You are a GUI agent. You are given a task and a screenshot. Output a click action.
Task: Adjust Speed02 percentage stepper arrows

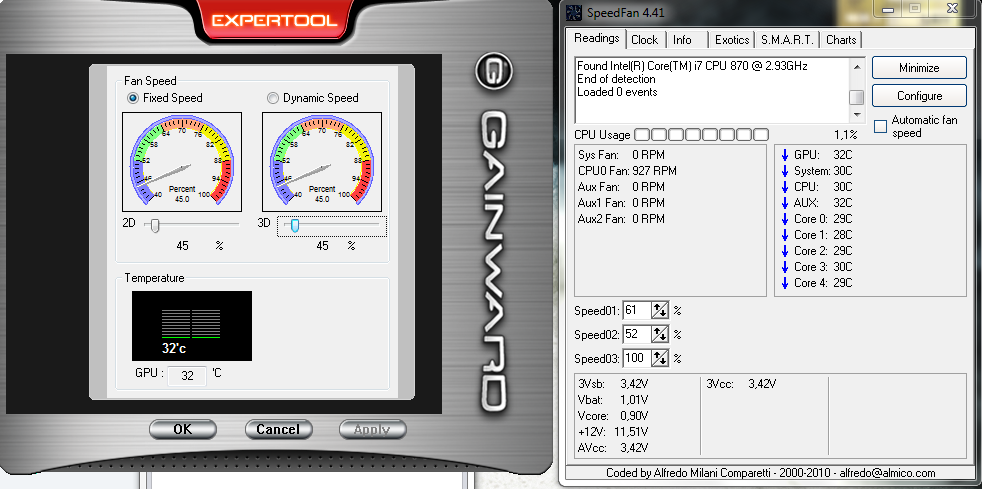[x=660, y=334]
